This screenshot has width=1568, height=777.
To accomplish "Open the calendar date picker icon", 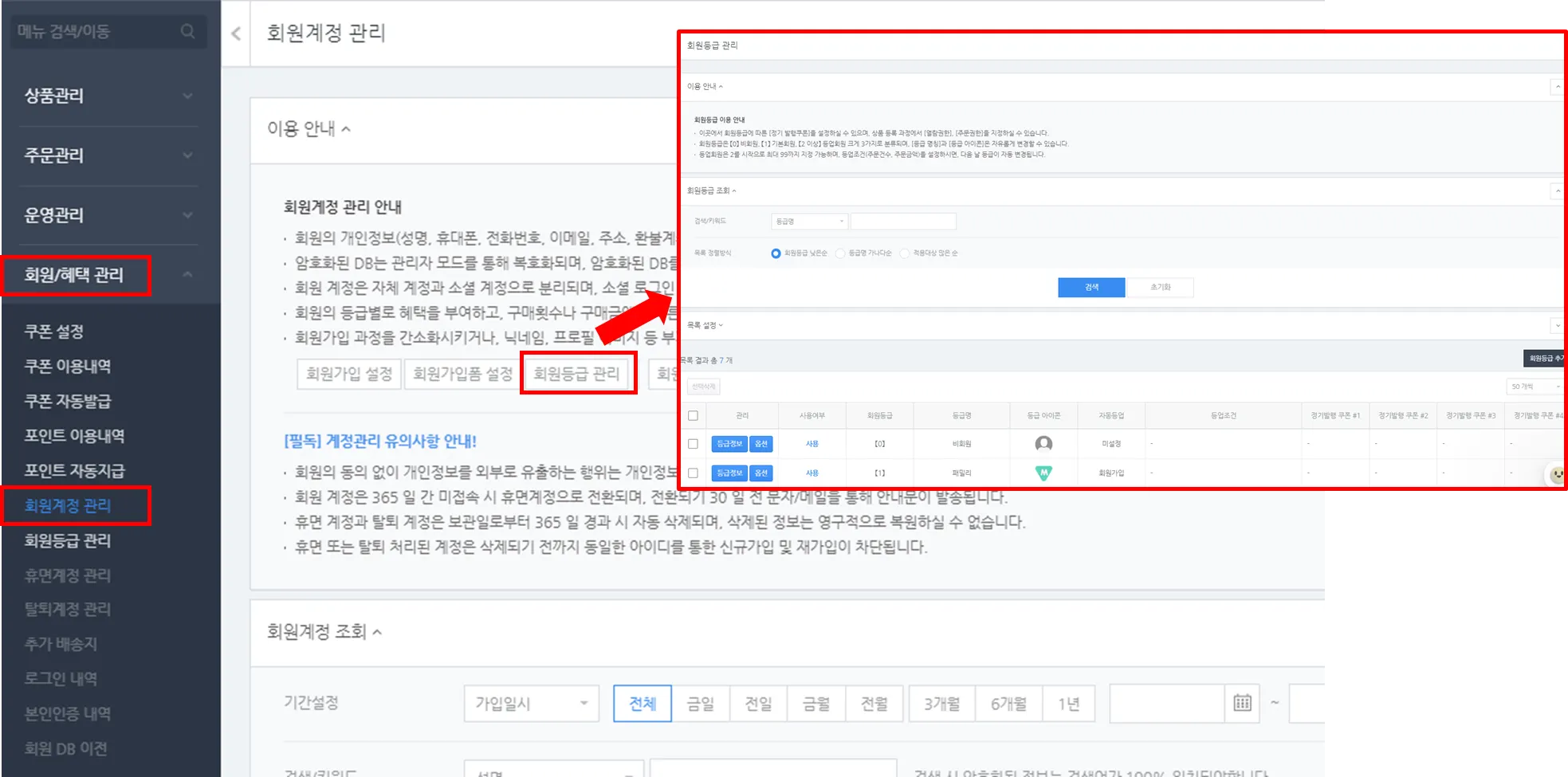I will [x=1242, y=703].
